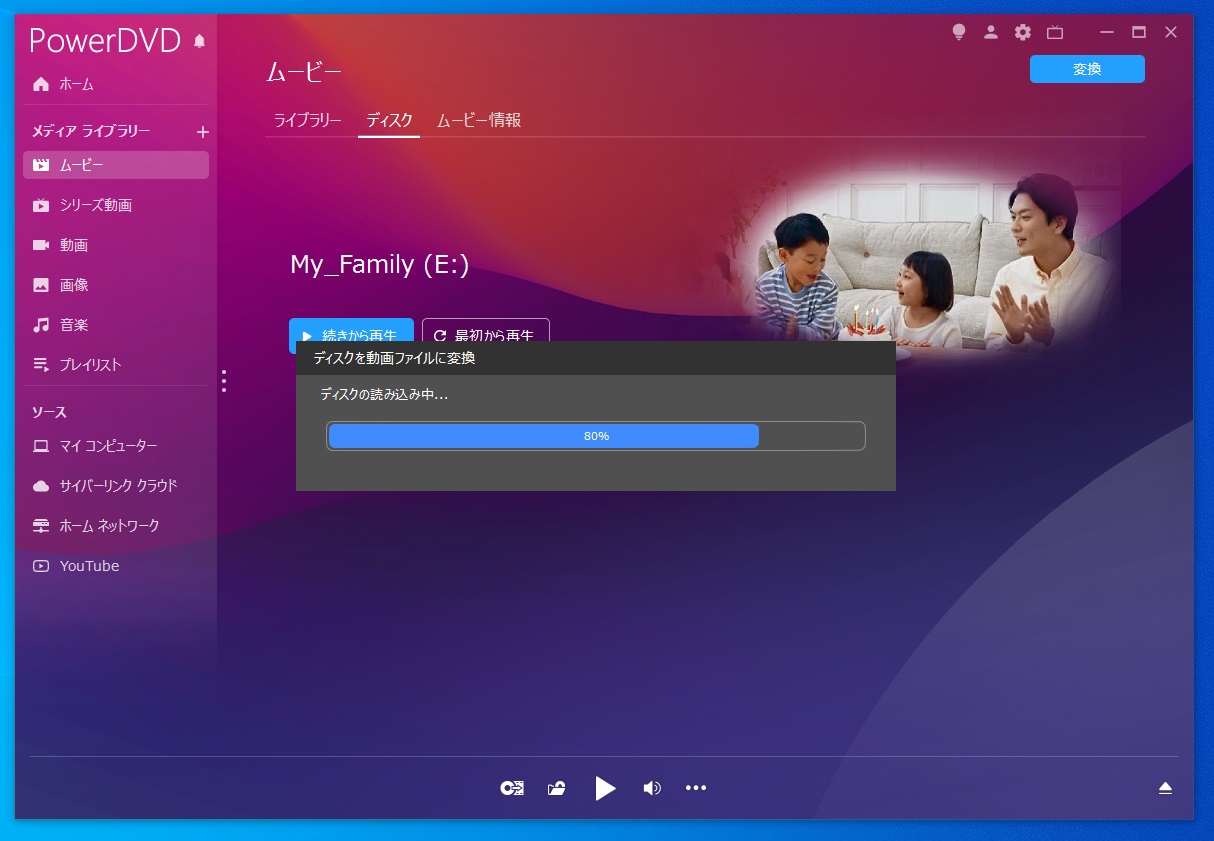The height and width of the screenshot is (841, 1214).
Task: Click the sidebar collapse handle dots
Action: coord(224,381)
